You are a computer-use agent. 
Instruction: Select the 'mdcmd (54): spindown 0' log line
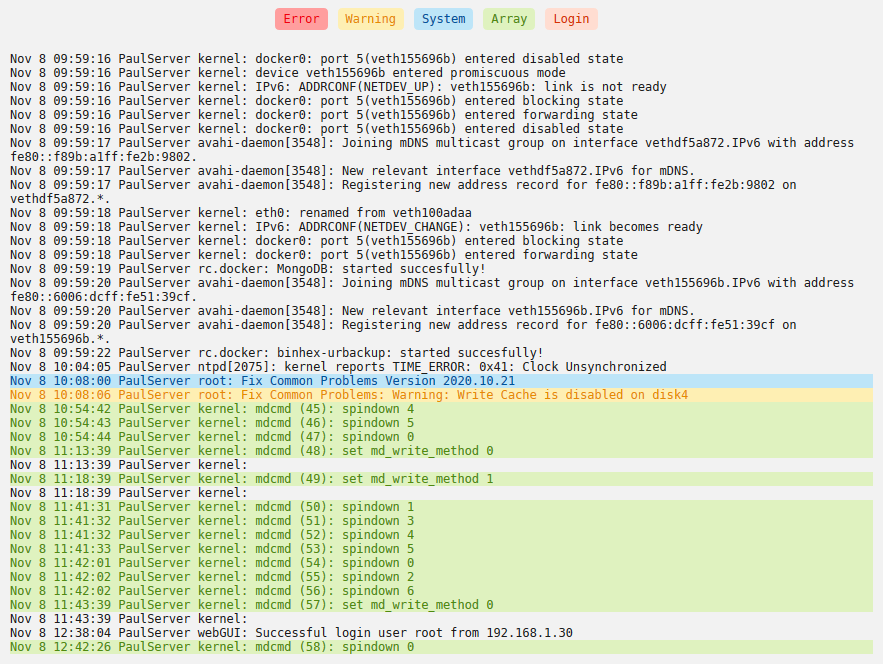click(x=442, y=563)
